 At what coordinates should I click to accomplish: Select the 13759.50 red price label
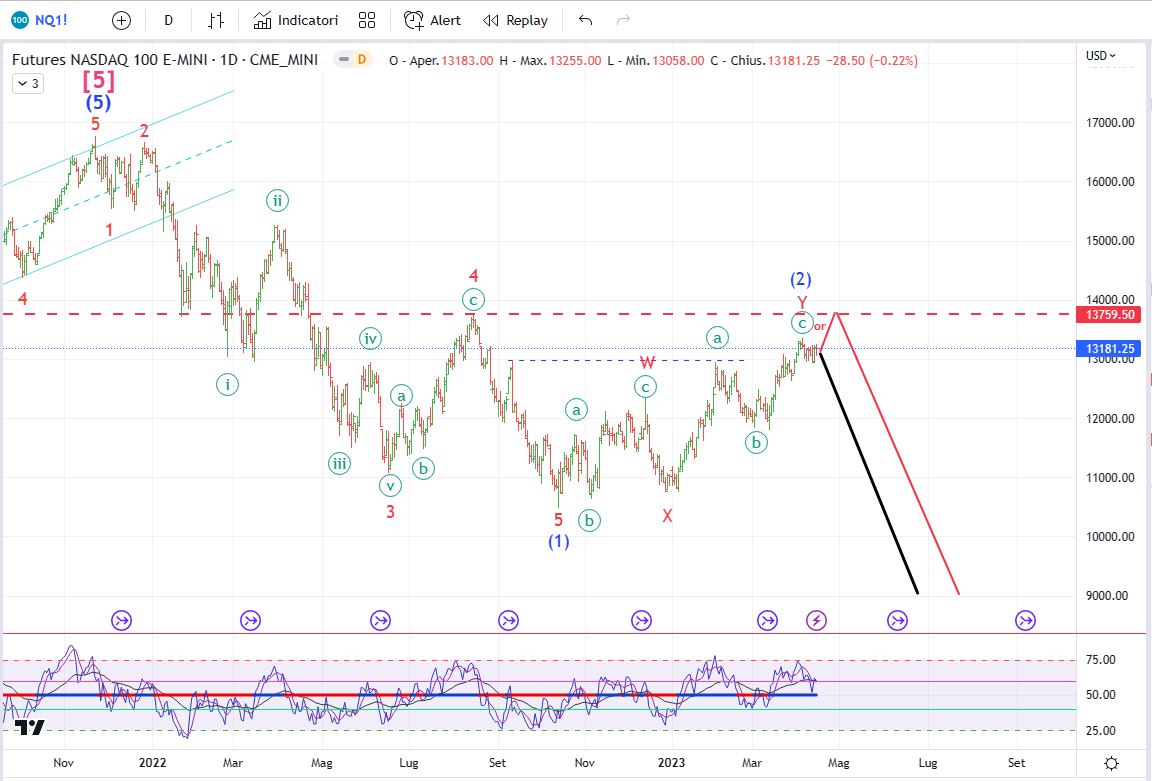point(1109,314)
